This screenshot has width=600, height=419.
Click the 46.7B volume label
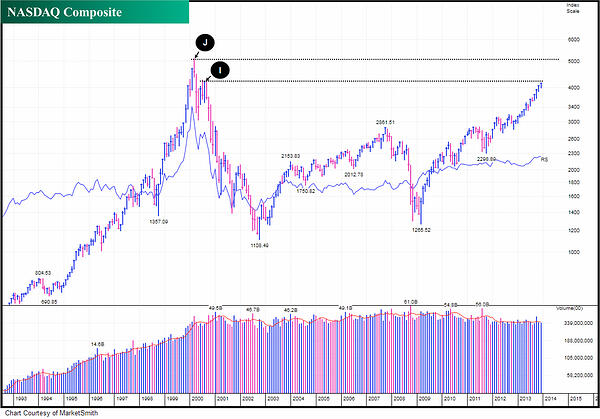point(253,310)
